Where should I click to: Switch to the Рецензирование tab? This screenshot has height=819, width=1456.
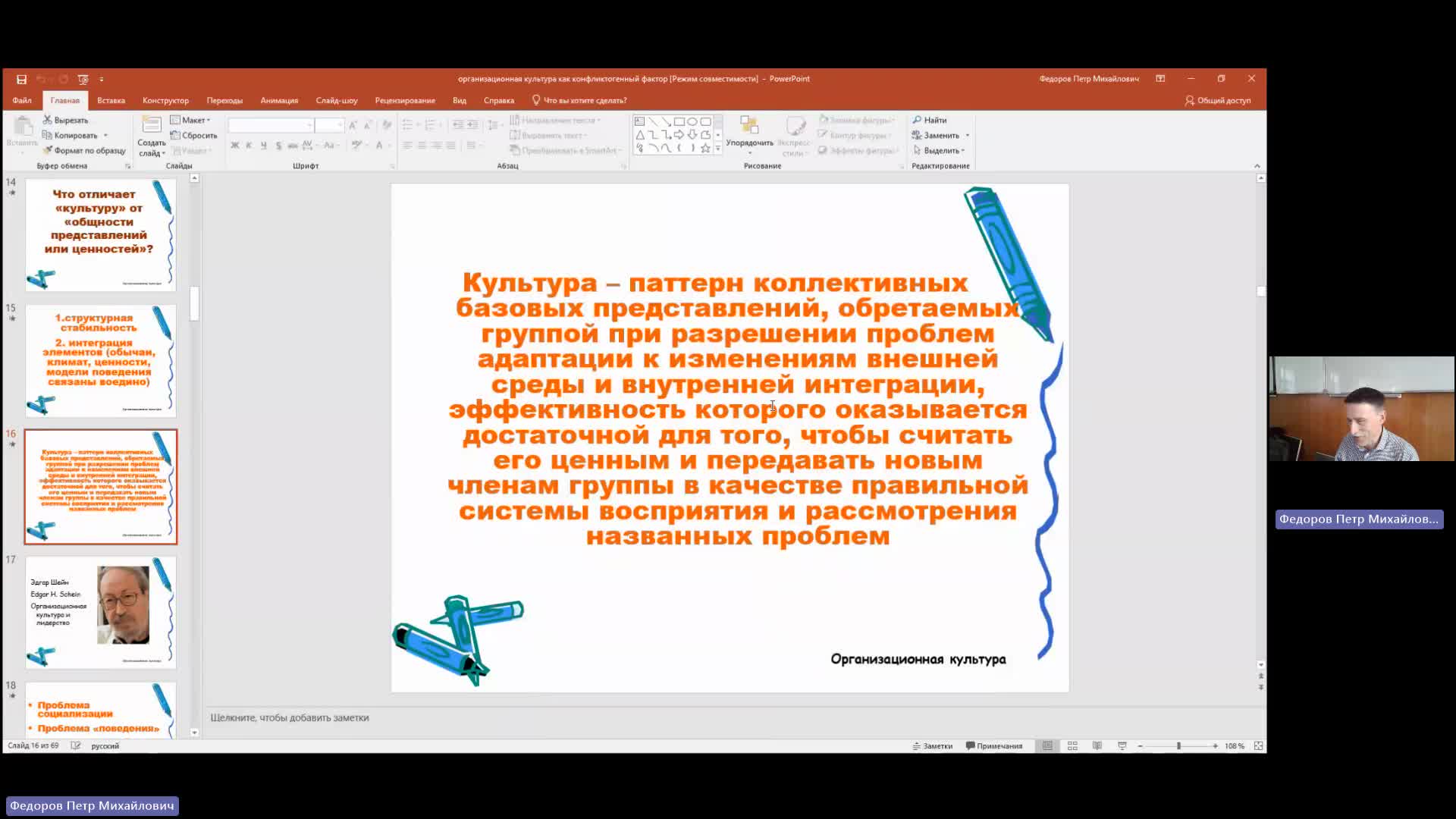tap(405, 100)
